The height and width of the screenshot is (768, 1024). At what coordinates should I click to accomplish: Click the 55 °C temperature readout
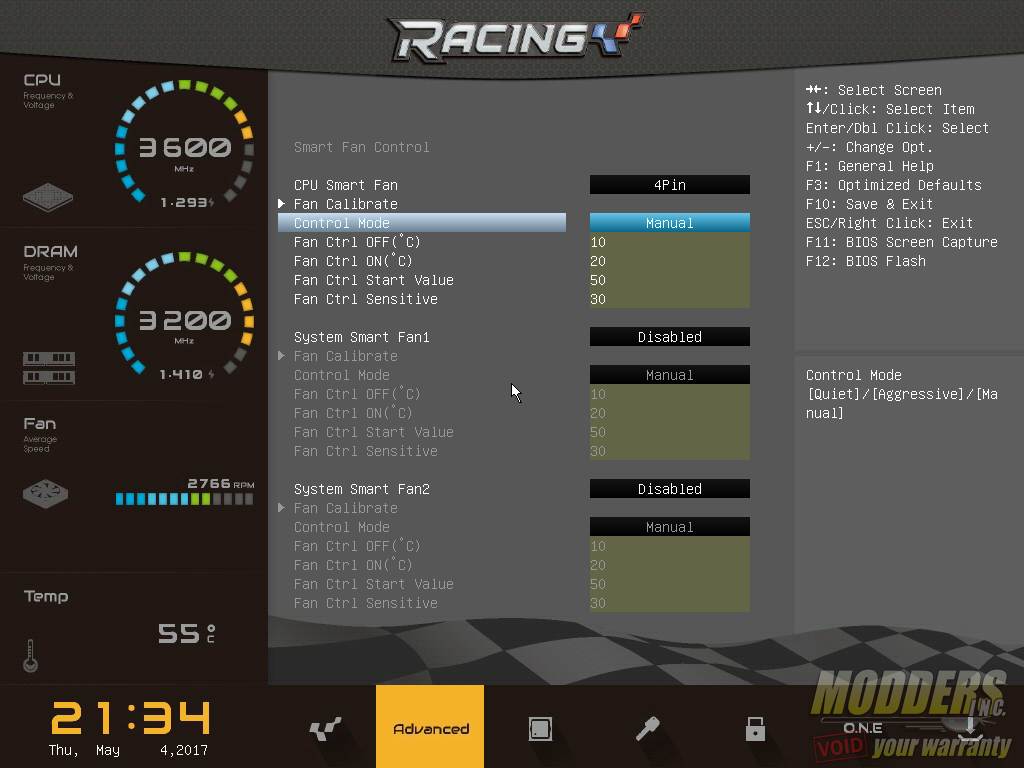(186, 633)
